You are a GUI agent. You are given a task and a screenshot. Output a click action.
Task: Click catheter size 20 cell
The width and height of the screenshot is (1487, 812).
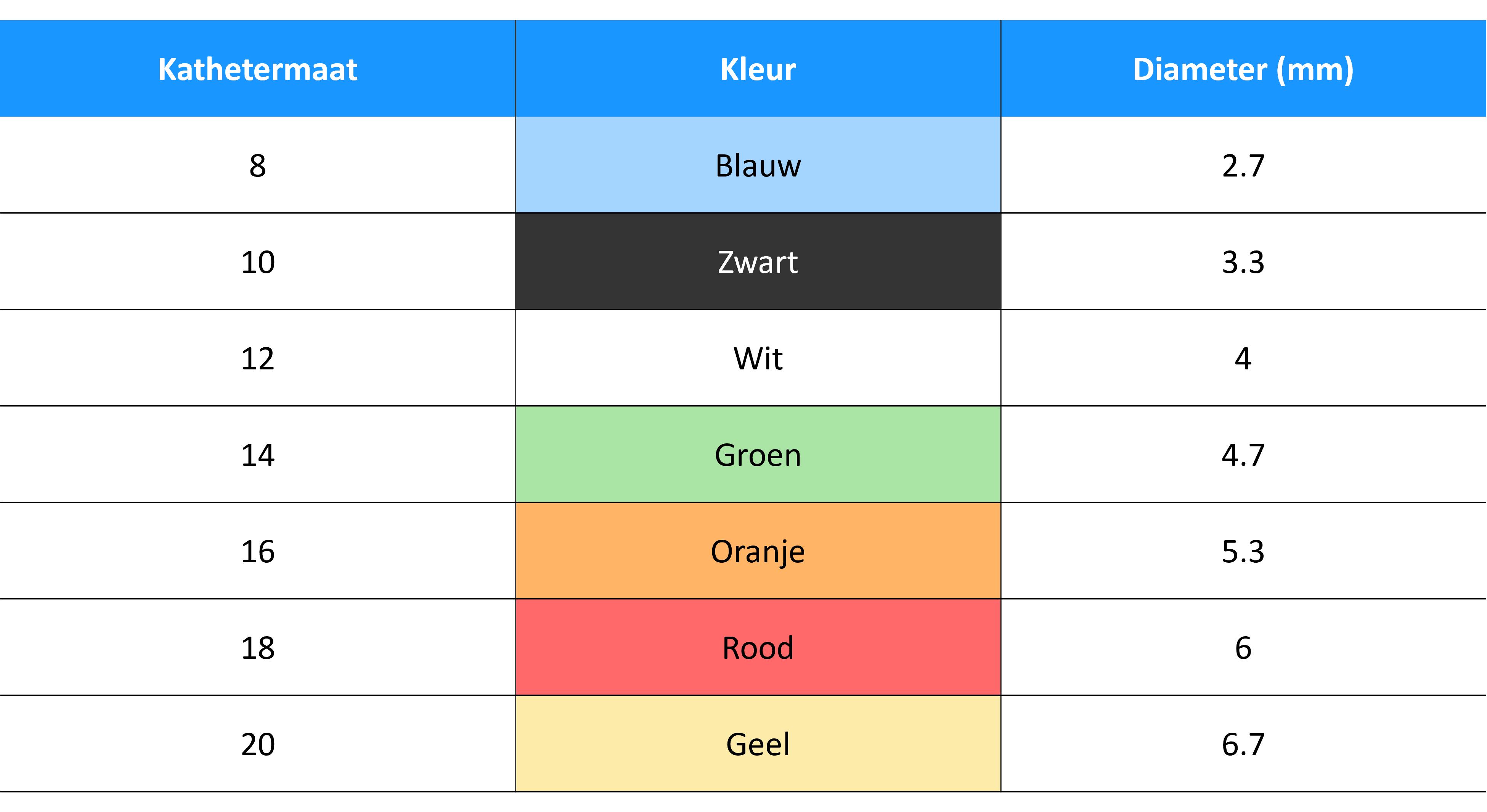click(x=257, y=743)
